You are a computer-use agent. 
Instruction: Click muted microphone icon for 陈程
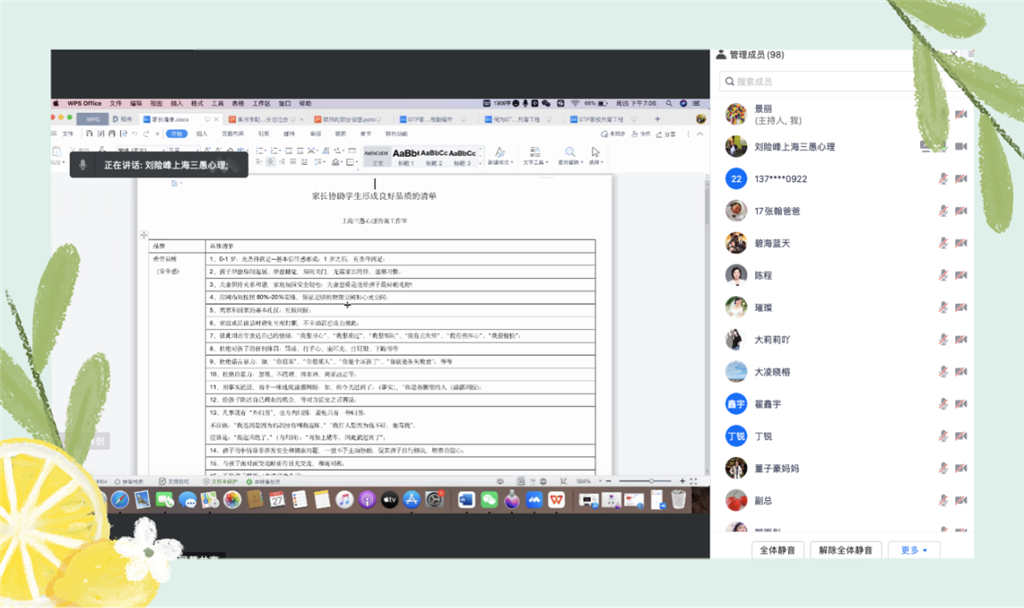point(942,275)
